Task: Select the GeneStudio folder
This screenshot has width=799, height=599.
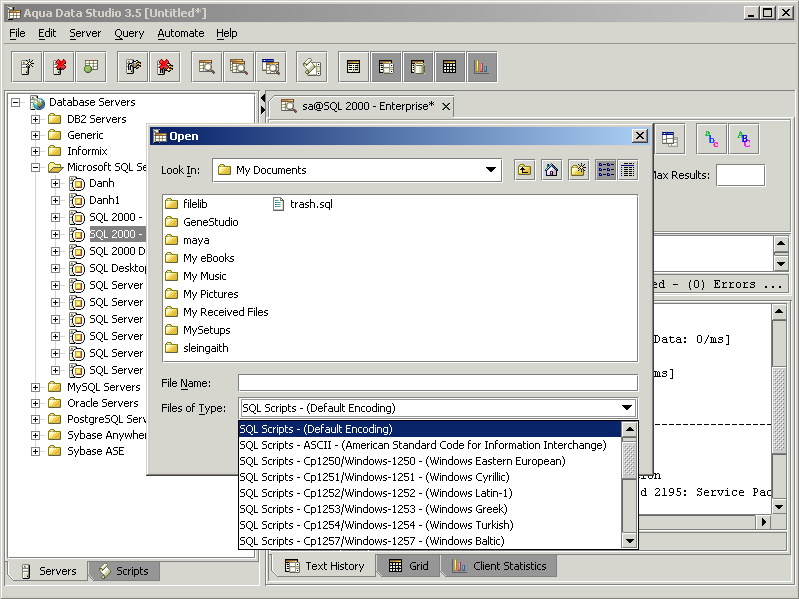Action: (202, 222)
